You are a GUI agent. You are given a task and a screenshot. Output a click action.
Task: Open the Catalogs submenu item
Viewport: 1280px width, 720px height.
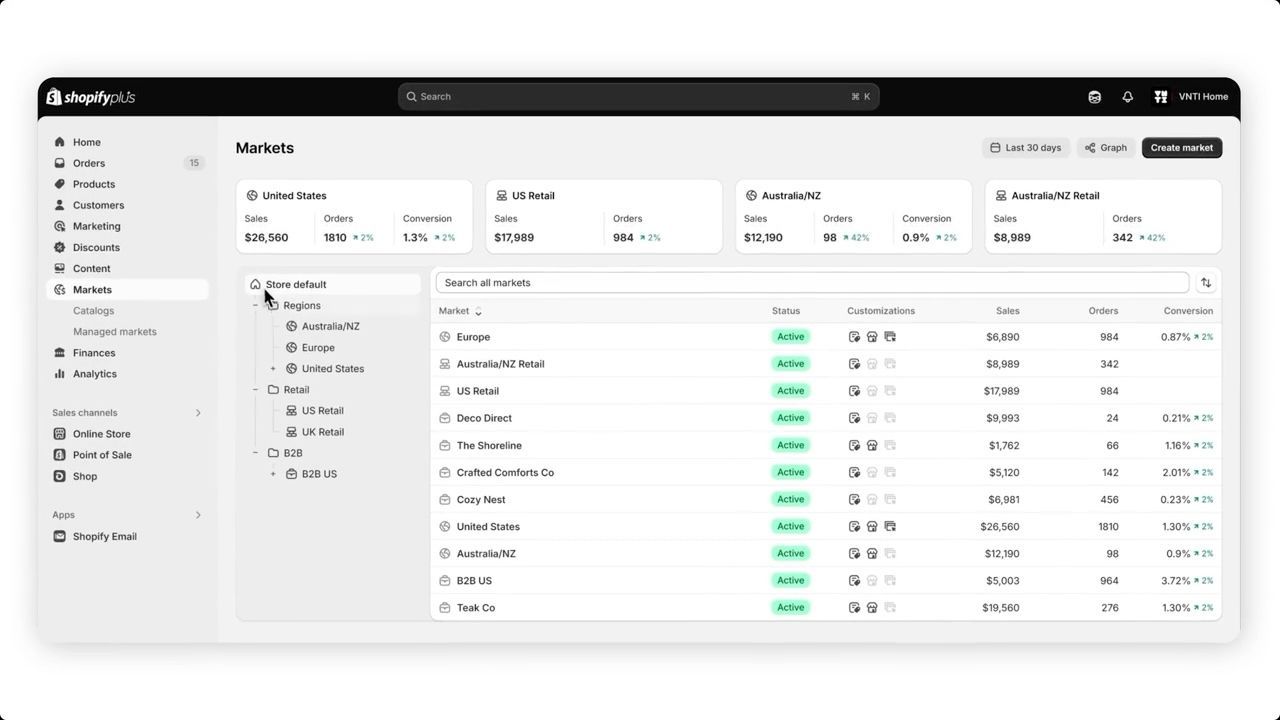coord(93,311)
